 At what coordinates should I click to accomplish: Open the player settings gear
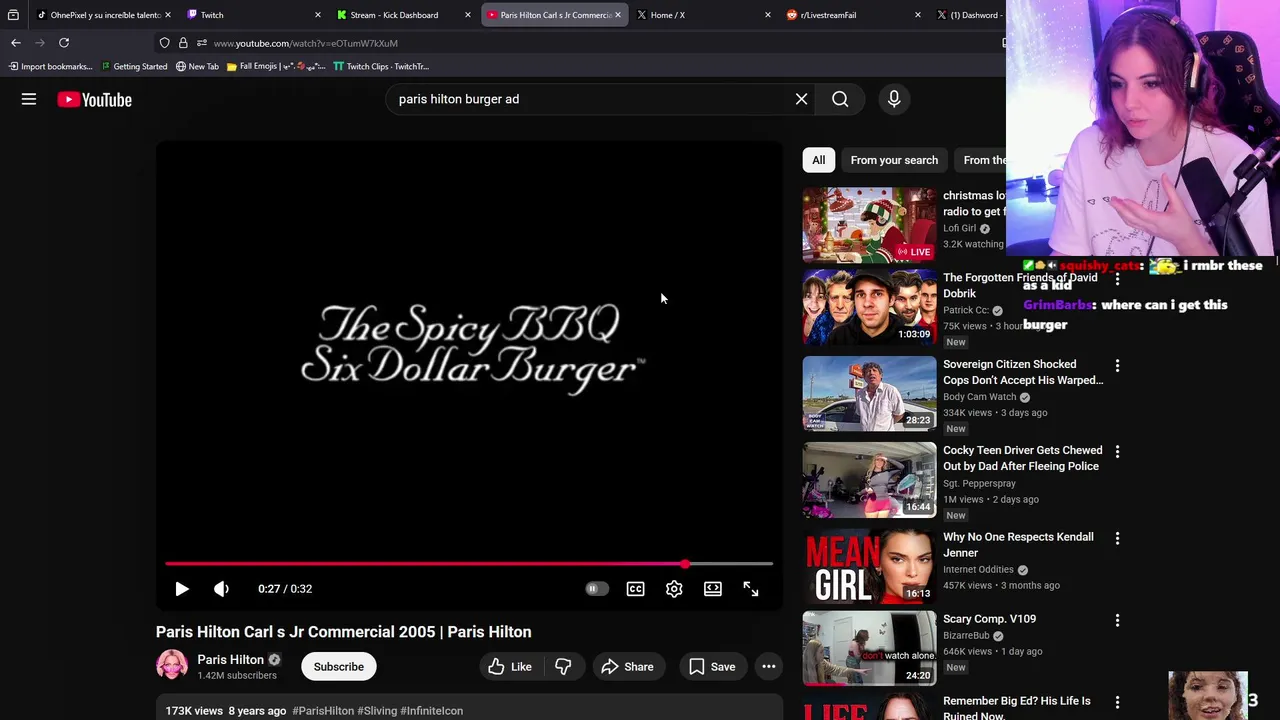[x=674, y=589]
